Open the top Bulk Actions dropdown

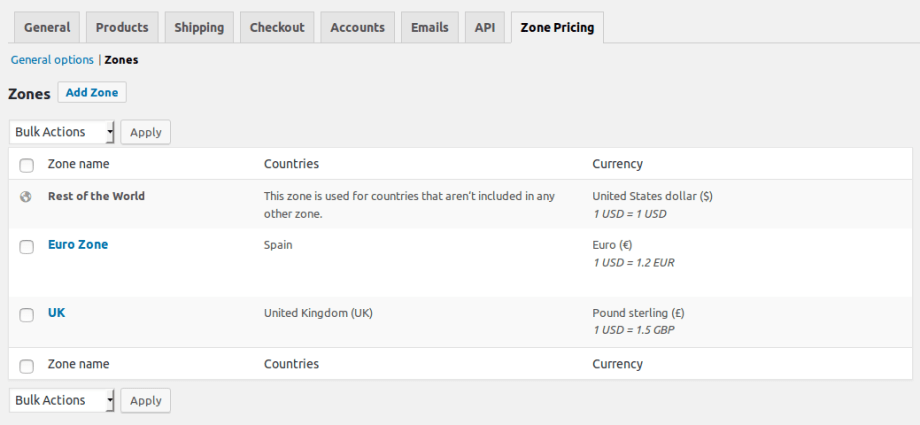(x=62, y=132)
